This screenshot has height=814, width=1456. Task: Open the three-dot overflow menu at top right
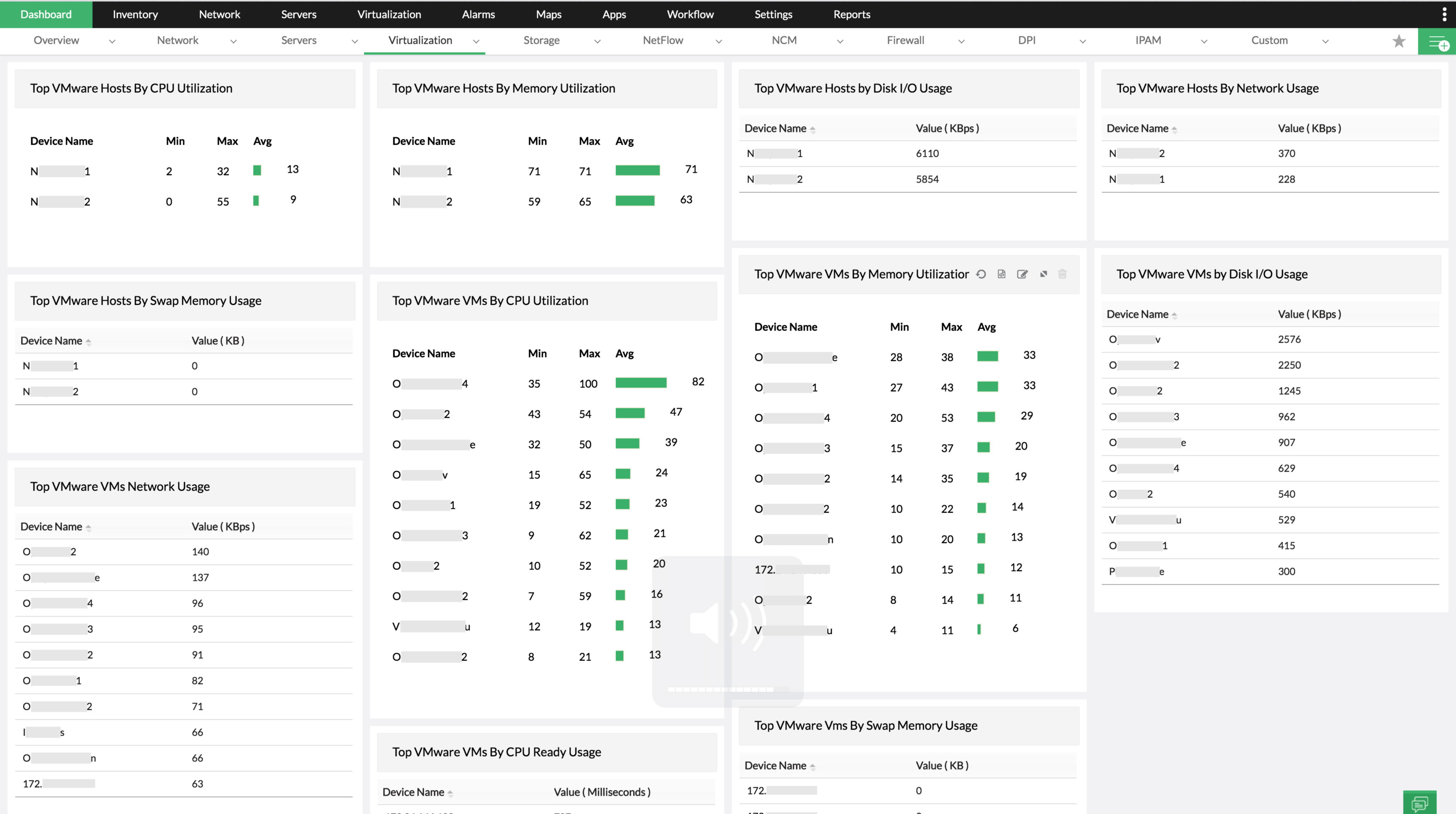point(1445,14)
